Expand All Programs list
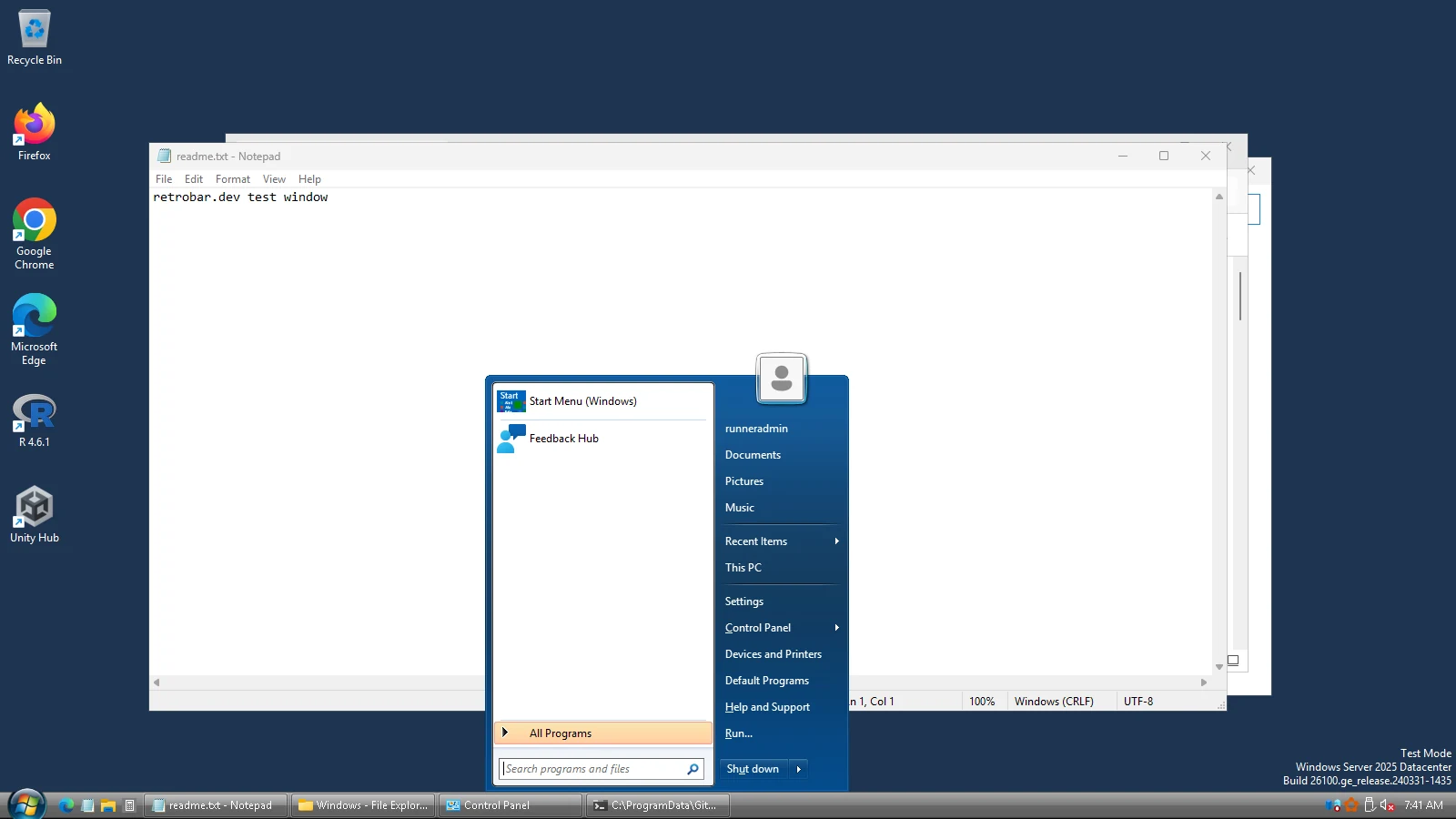This screenshot has width=1456, height=819. (x=602, y=733)
